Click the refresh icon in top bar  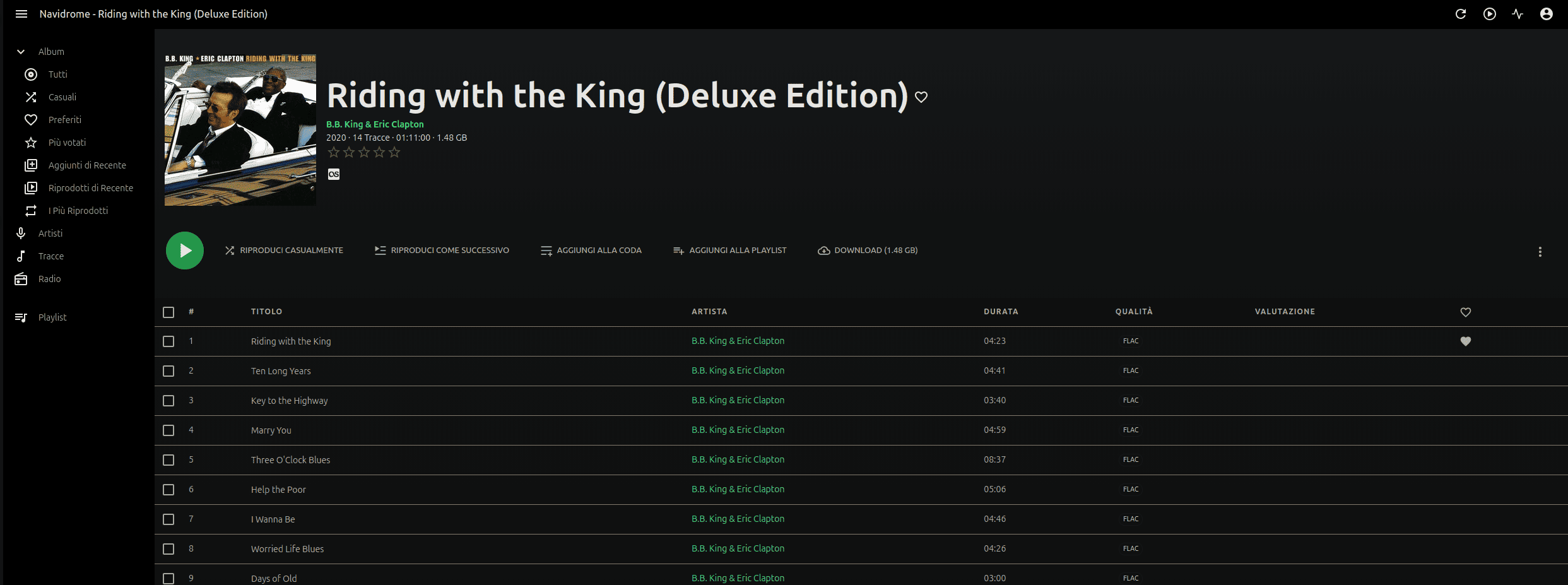(x=1461, y=14)
